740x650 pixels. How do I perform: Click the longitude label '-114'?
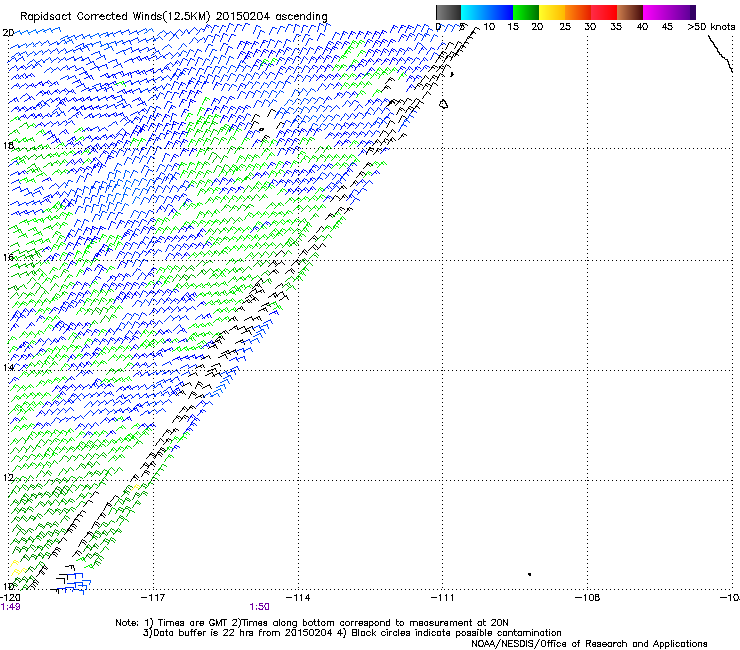298,598
